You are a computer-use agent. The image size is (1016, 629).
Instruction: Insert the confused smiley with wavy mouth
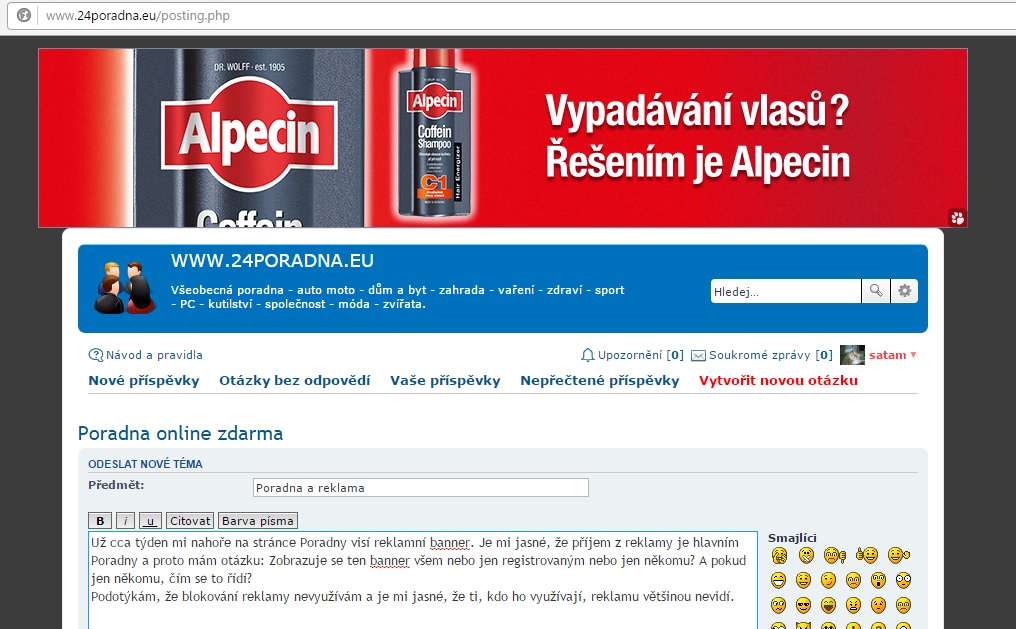pos(778,605)
